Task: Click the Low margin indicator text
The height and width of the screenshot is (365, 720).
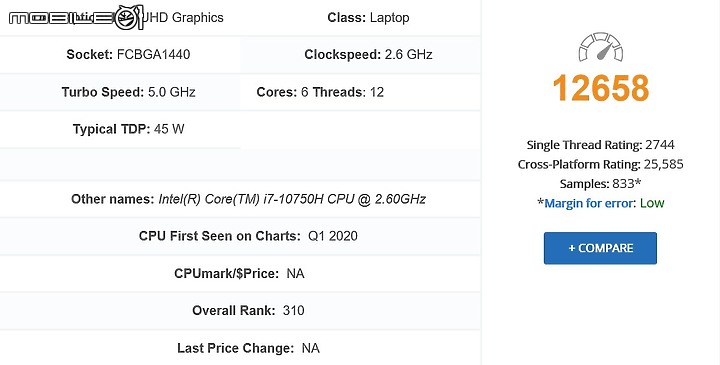Action: [x=652, y=203]
